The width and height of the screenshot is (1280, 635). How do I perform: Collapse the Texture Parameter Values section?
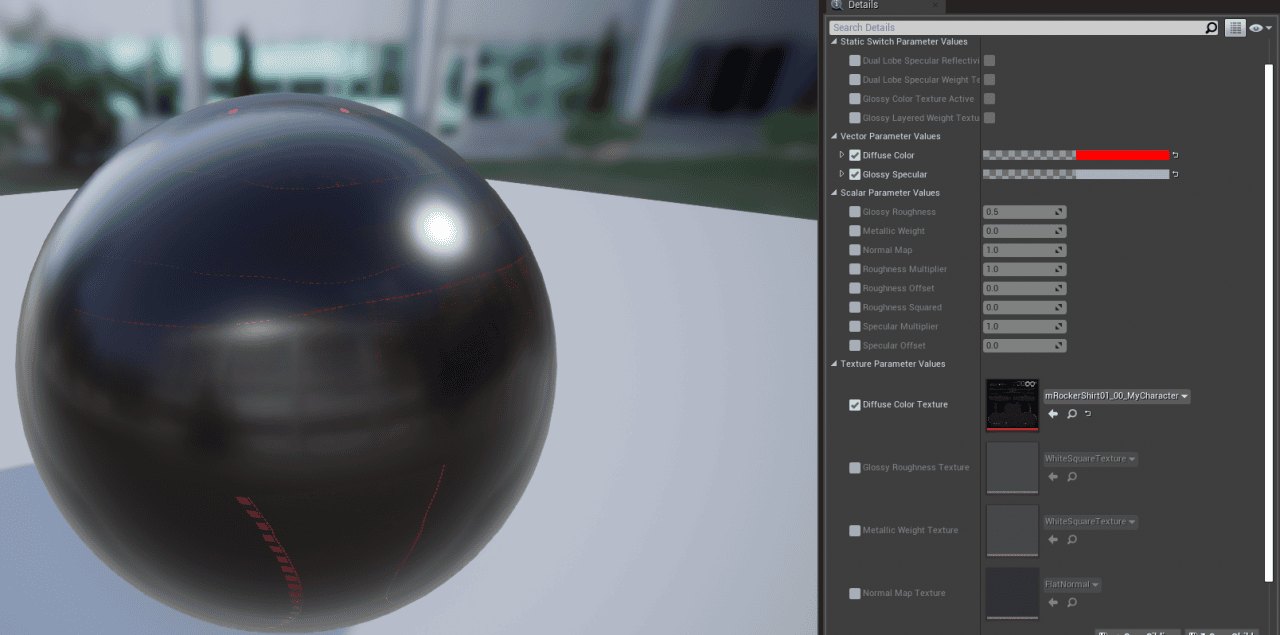coord(835,364)
